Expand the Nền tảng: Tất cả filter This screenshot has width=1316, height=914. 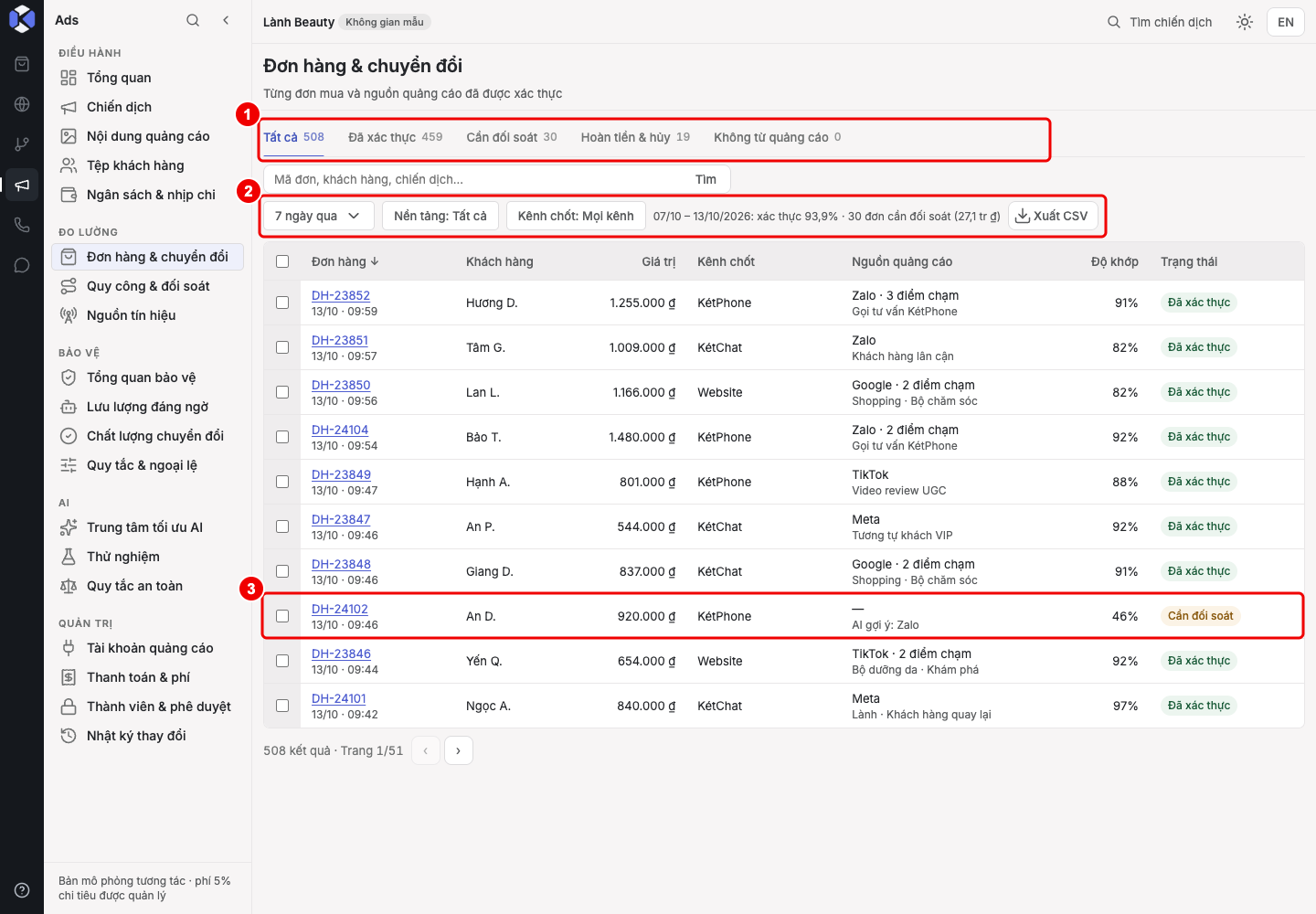[x=440, y=216]
